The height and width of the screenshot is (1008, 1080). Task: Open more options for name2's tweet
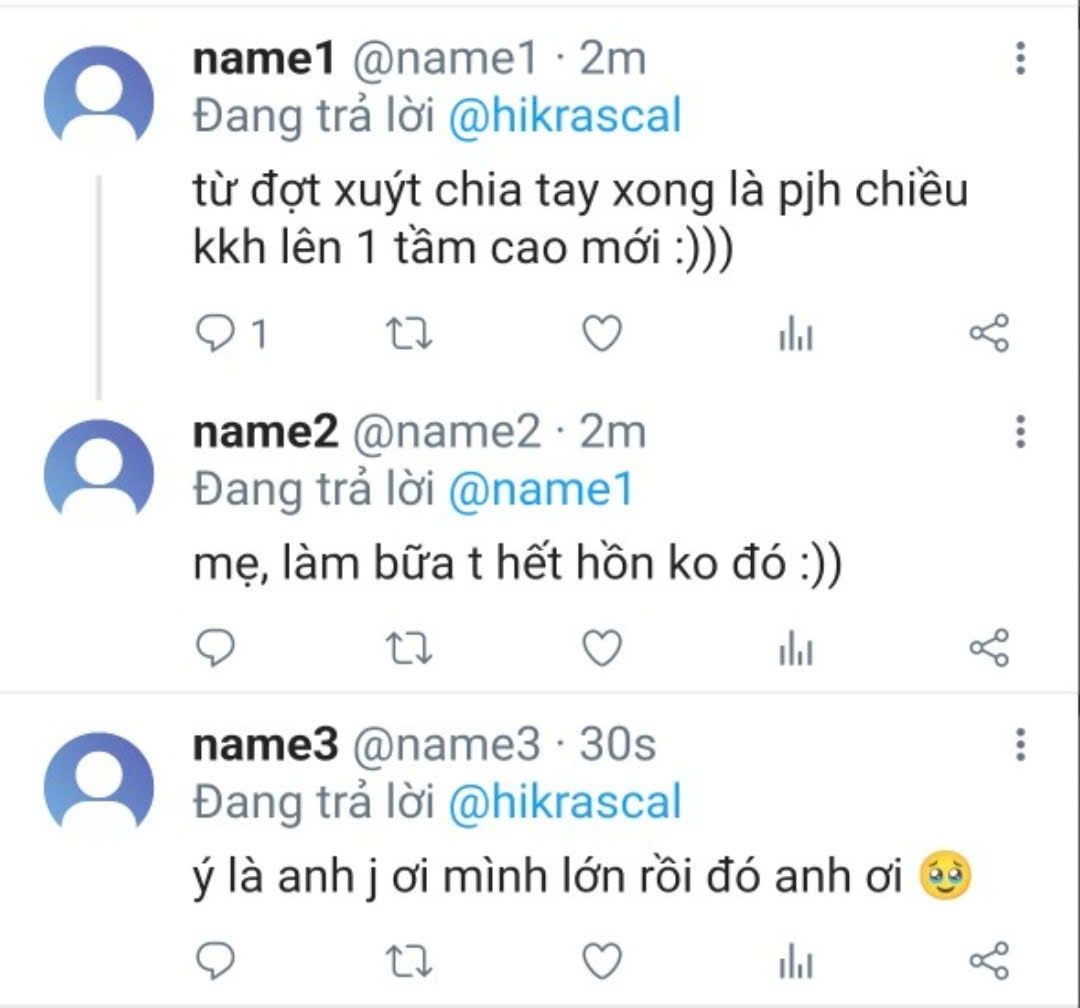[1021, 432]
